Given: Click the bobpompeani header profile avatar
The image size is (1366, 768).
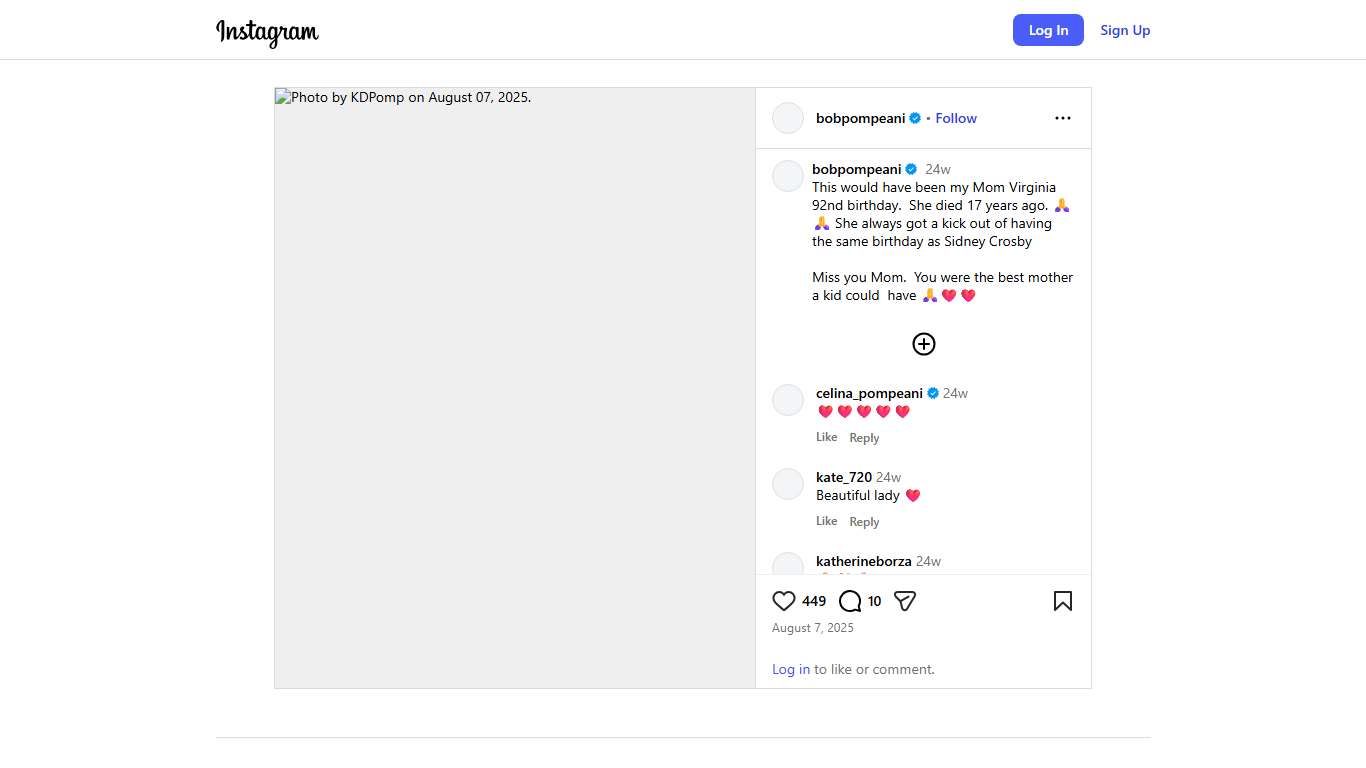Looking at the screenshot, I should tap(788, 118).
